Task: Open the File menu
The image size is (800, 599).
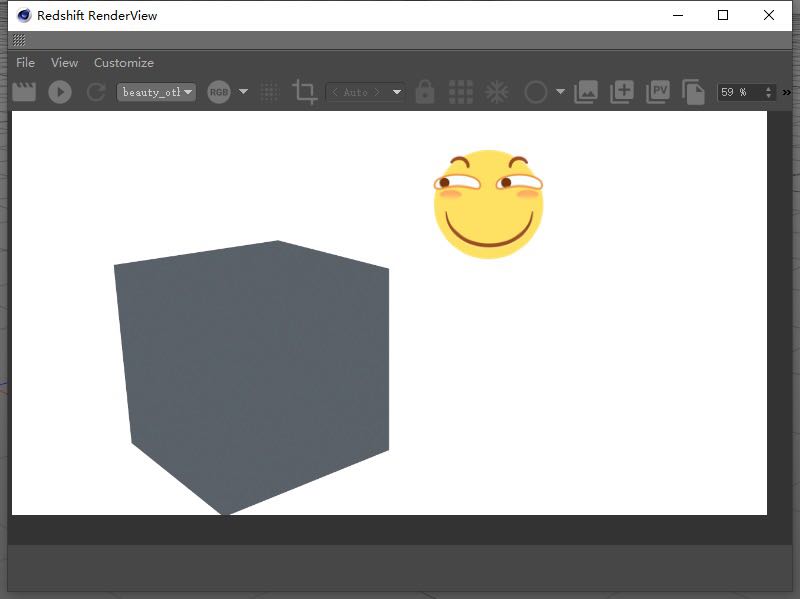Action: (x=25, y=62)
